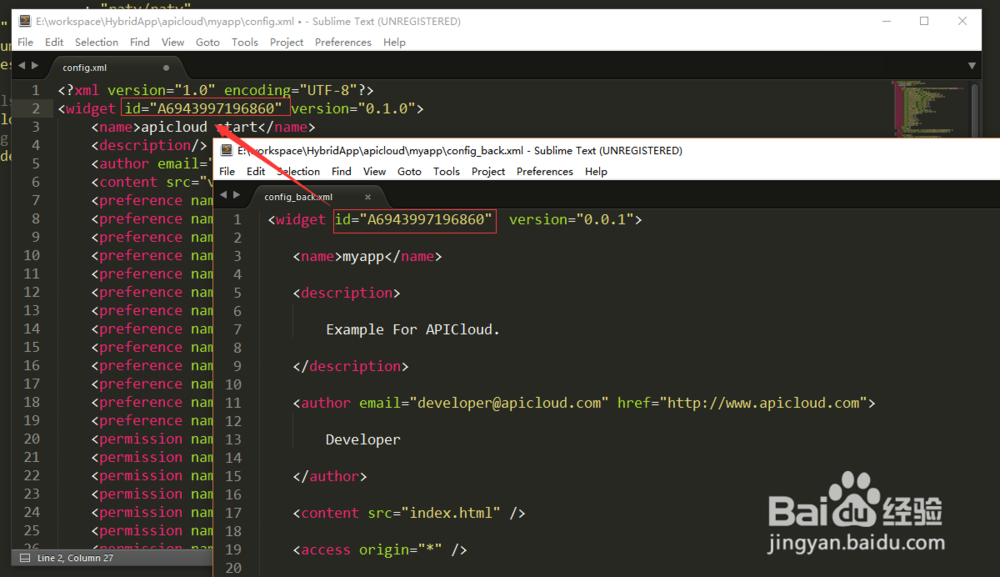Maximize the config.xml window
Viewport: 1000px width, 577px height.
(x=924, y=21)
